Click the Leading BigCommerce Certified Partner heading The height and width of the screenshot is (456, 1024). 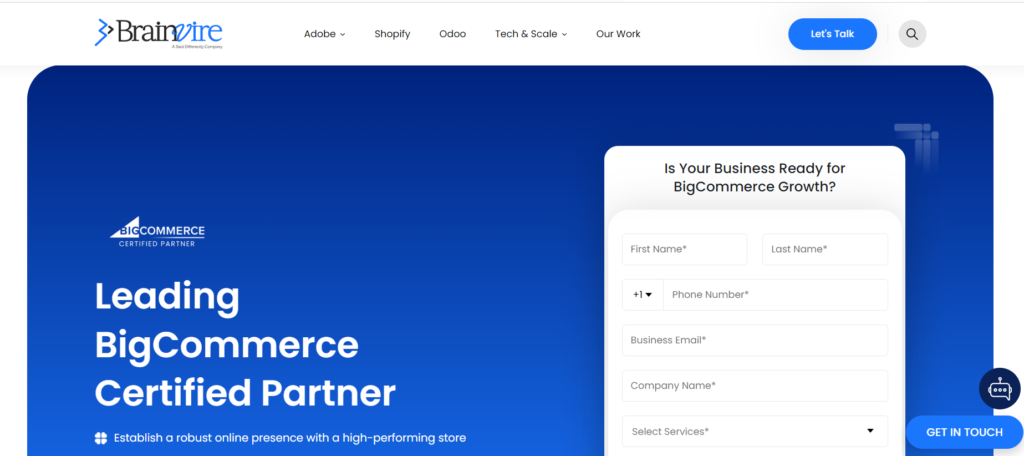(x=246, y=344)
